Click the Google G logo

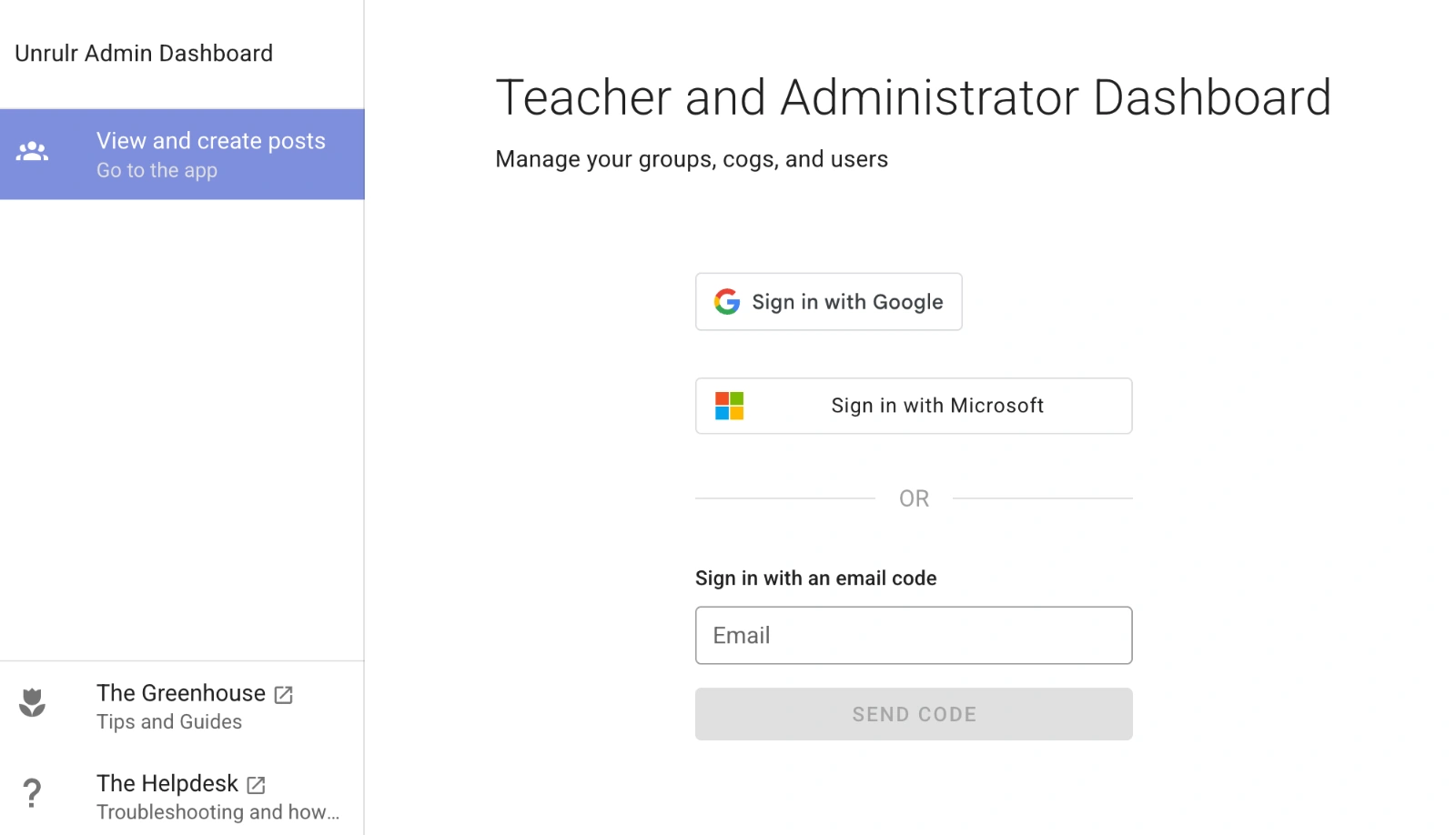coord(727,301)
